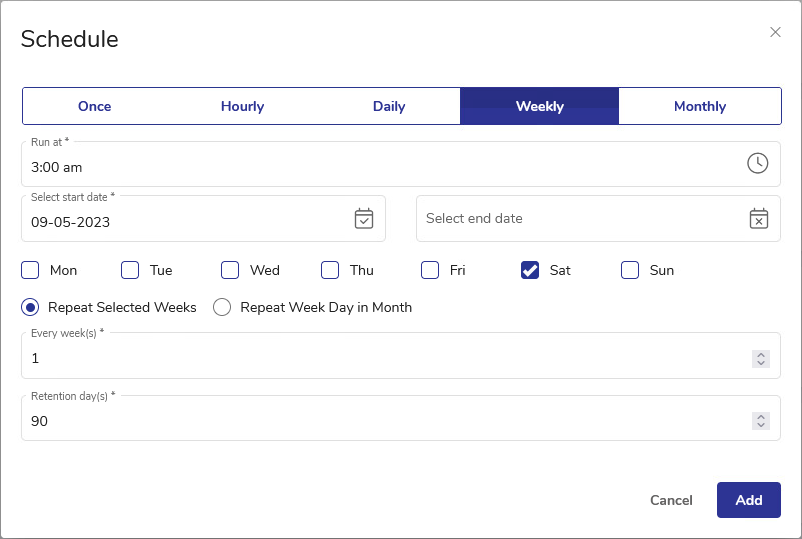Choose the Hourly schedule tab
This screenshot has height=539, width=802.
(242, 106)
